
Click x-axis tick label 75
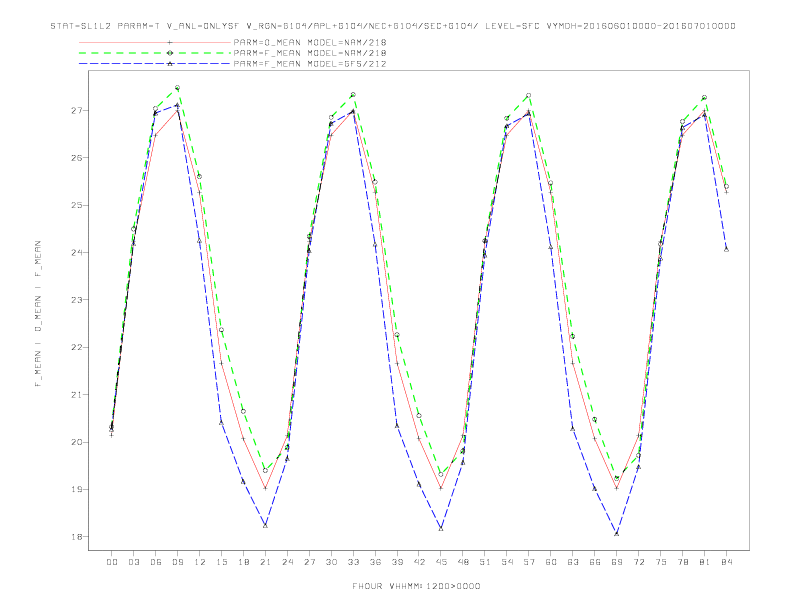661,562
